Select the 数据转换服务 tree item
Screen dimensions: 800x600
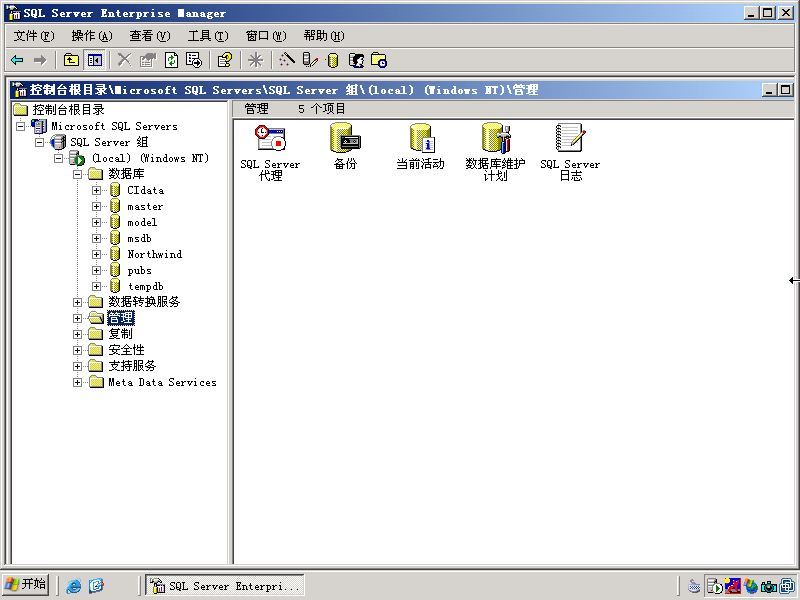click(x=144, y=302)
